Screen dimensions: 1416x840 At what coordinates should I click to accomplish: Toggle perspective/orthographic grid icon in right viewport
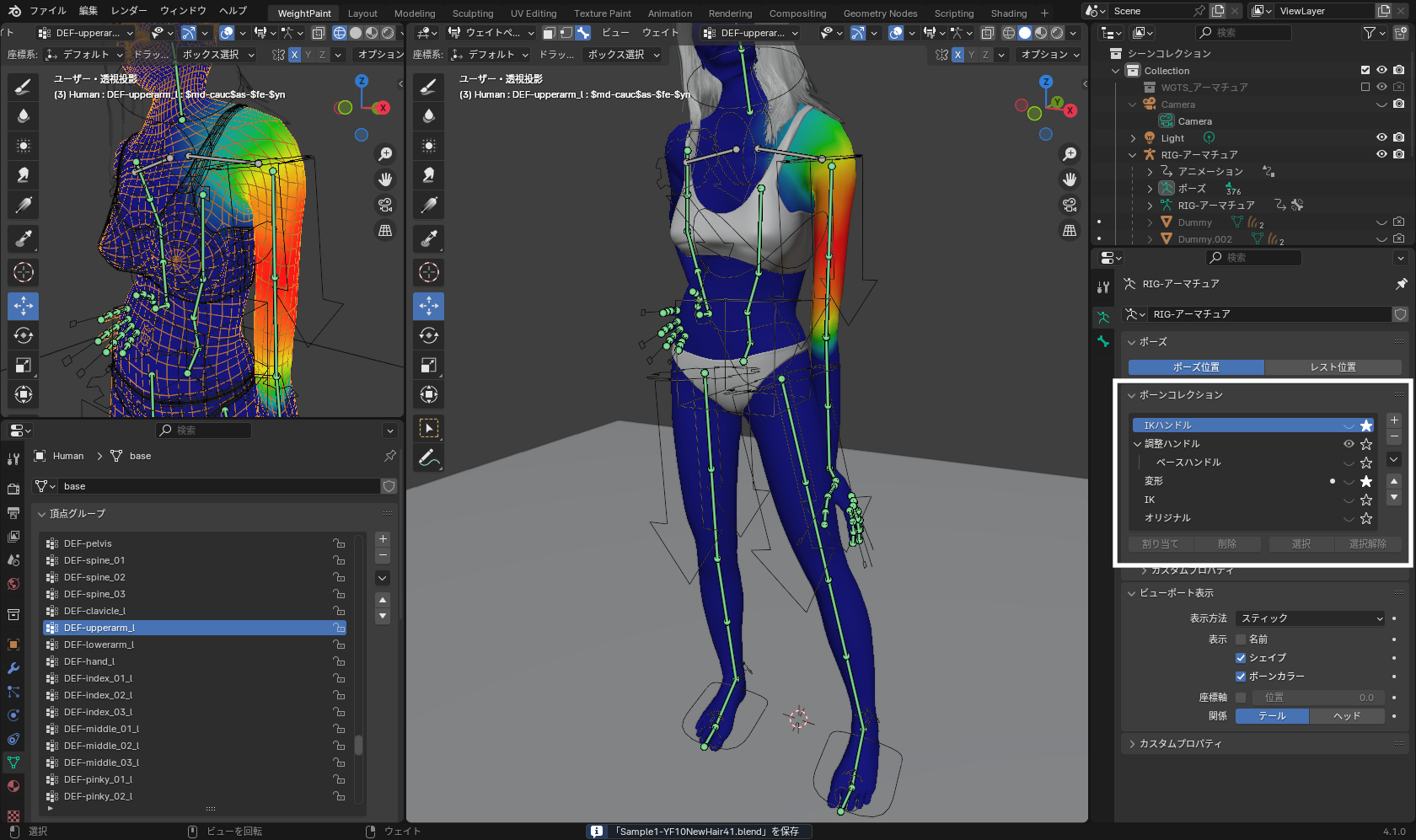[x=1070, y=230]
